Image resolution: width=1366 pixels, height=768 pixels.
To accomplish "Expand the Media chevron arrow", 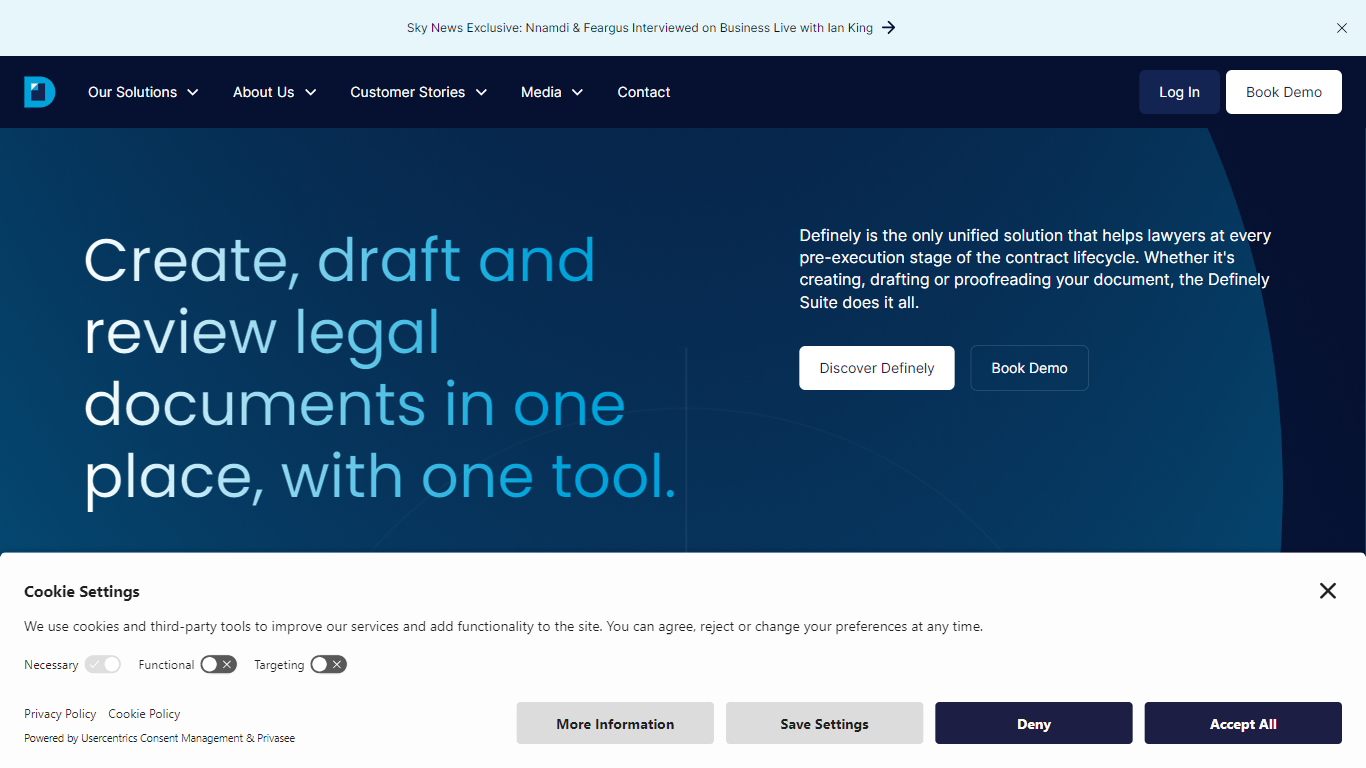I will coord(577,92).
